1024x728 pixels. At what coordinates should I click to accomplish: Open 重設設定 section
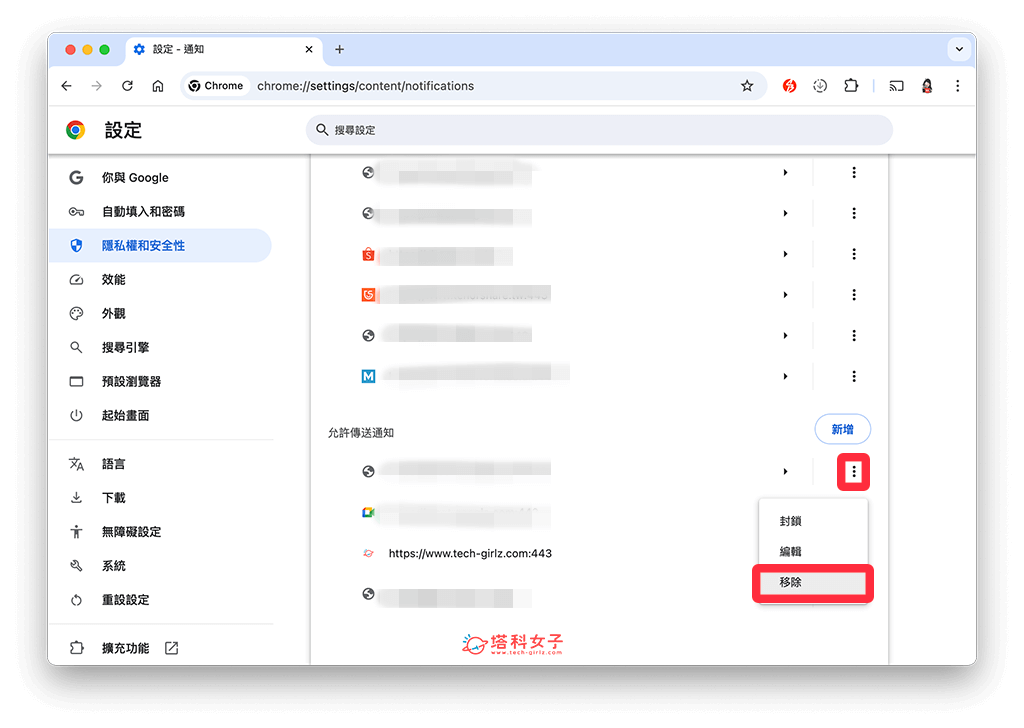[161, 599]
